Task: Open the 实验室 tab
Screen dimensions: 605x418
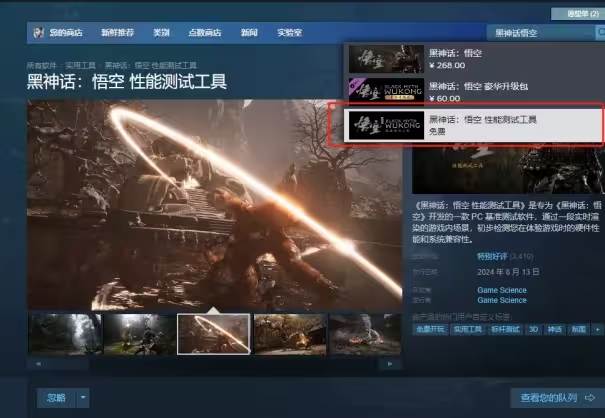Action: [289, 33]
